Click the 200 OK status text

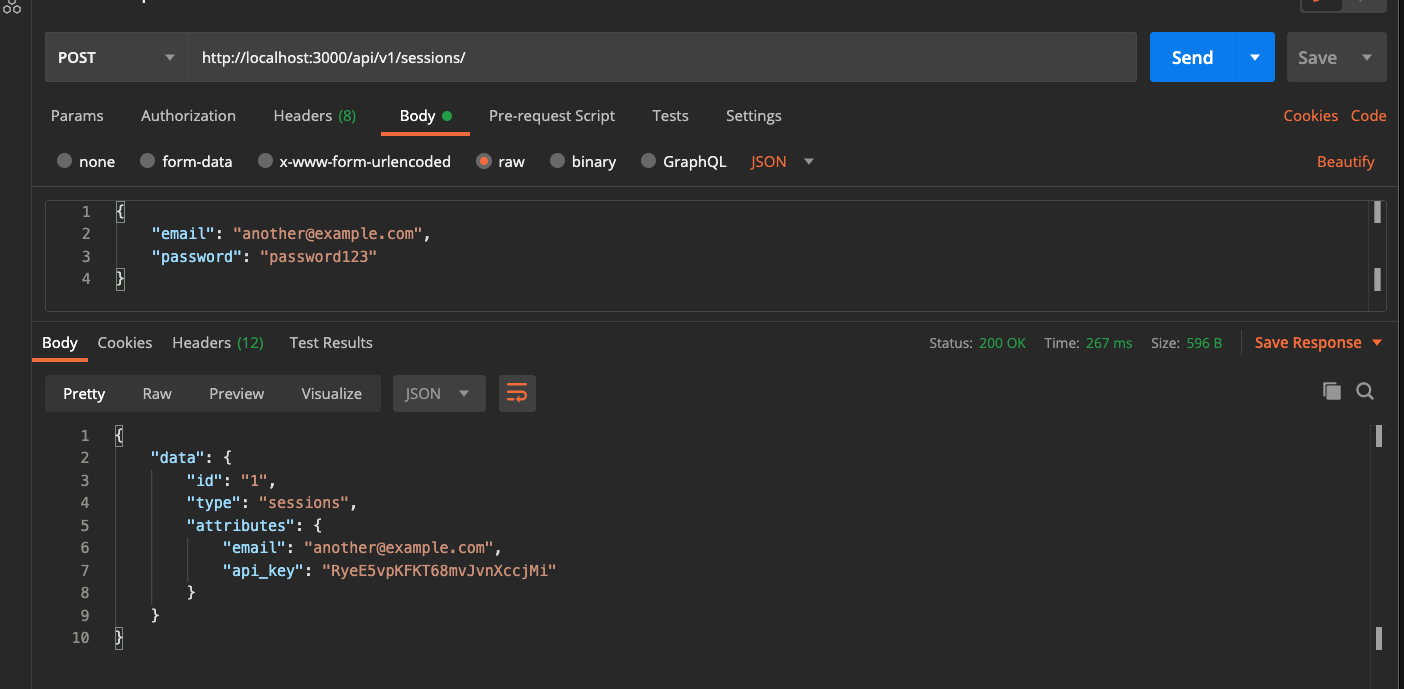[1003, 342]
